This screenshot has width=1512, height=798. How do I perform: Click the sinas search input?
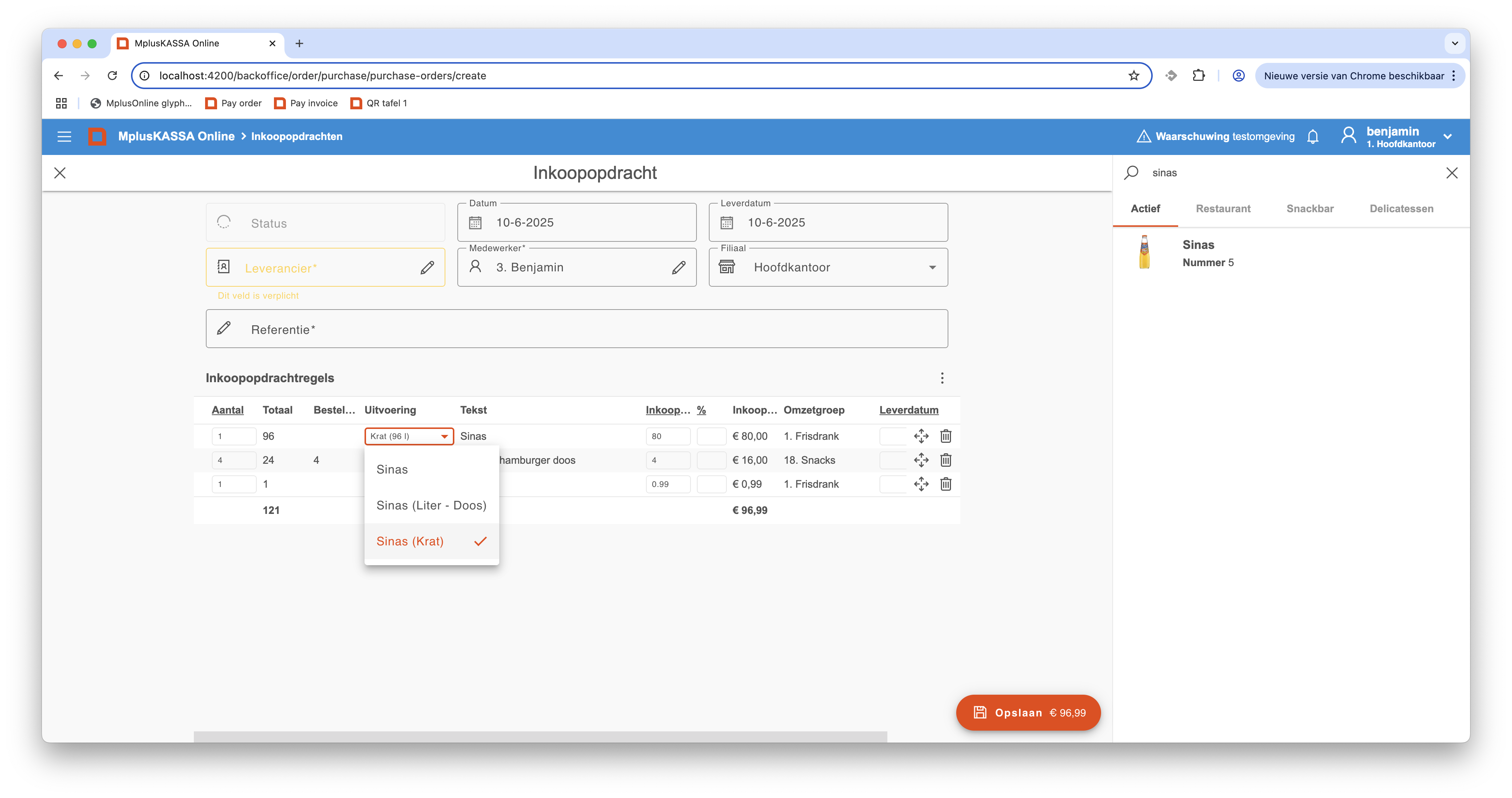pyautogui.click(x=1291, y=173)
